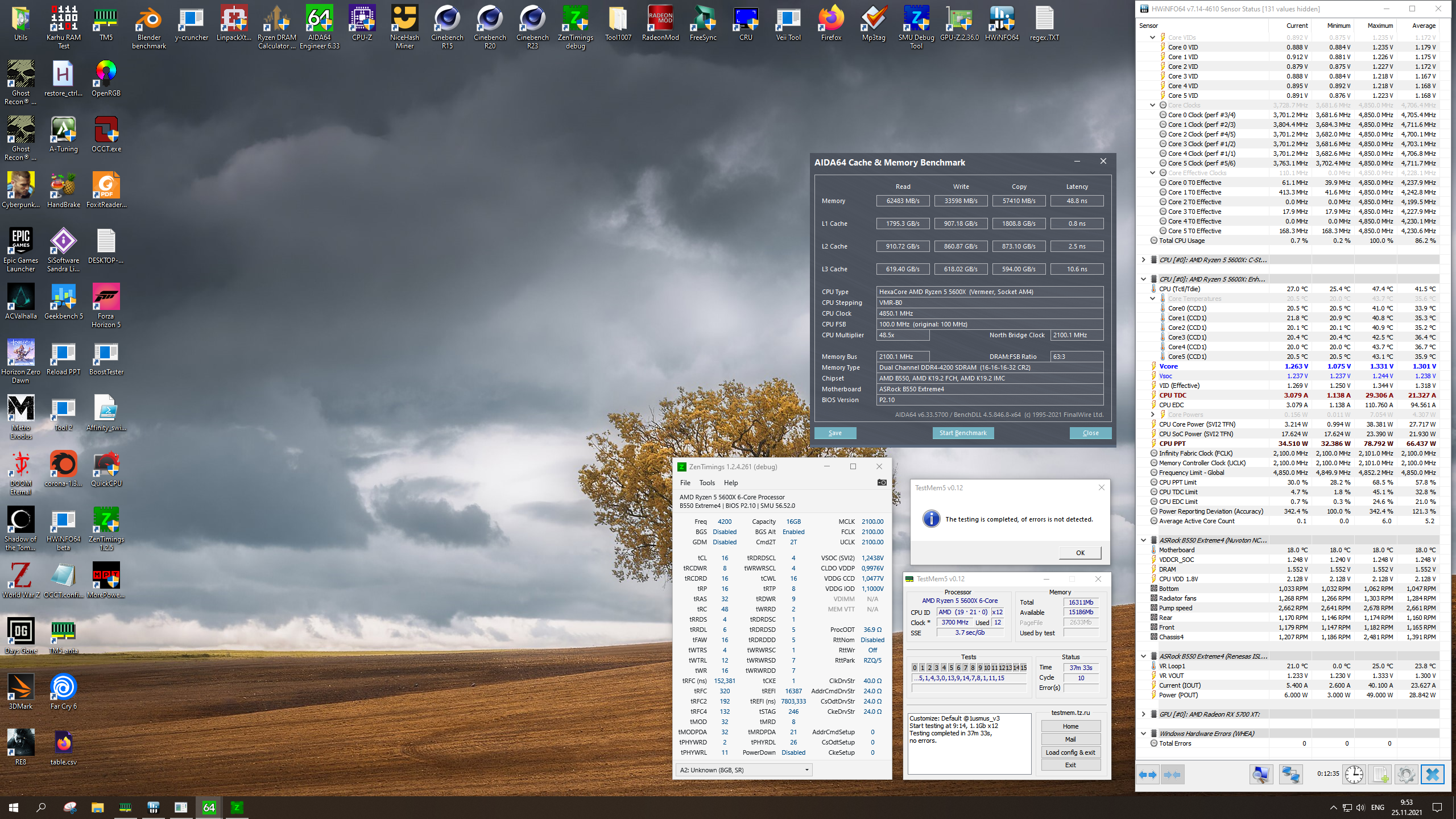Click Start Benchmark in AIDA64
The width and height of the screenshot is (1456, 819).
pos(963,433)
